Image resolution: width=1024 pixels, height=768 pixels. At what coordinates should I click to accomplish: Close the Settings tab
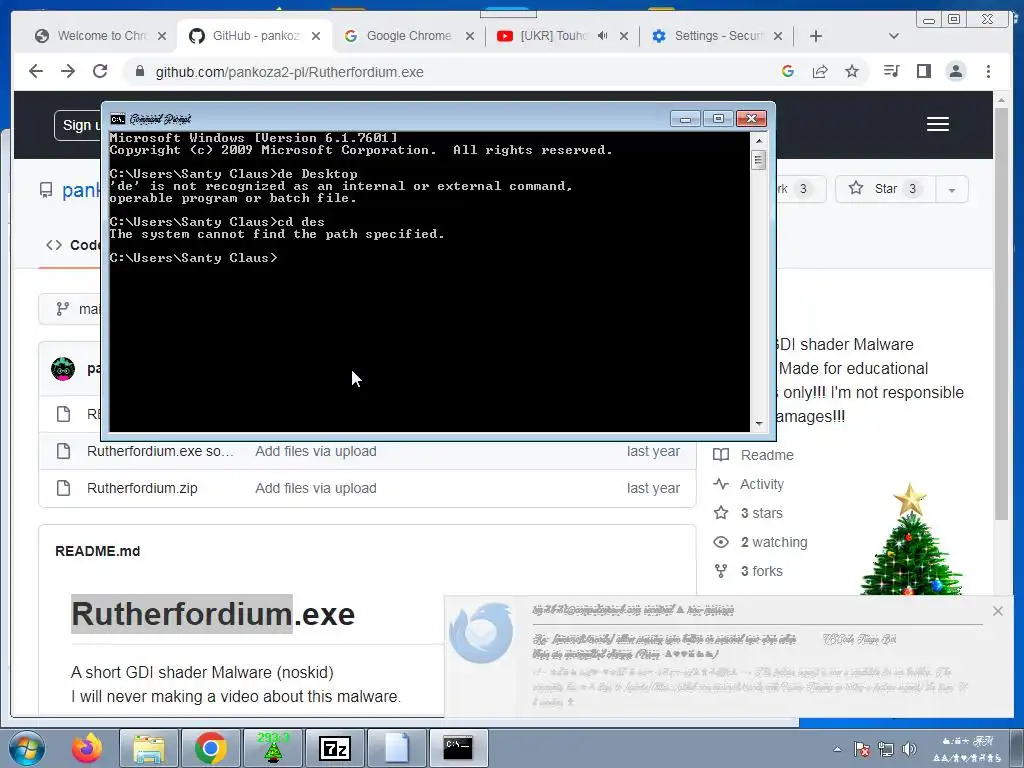[778, 36]
